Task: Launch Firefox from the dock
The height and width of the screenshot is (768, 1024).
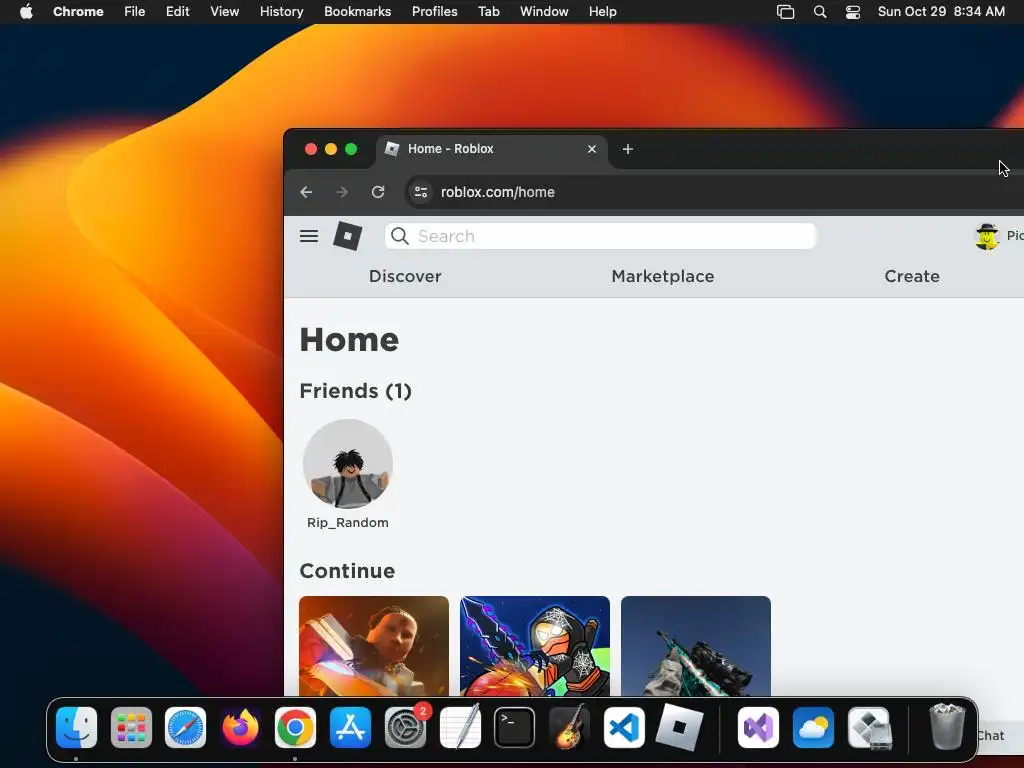Action: 240,727
